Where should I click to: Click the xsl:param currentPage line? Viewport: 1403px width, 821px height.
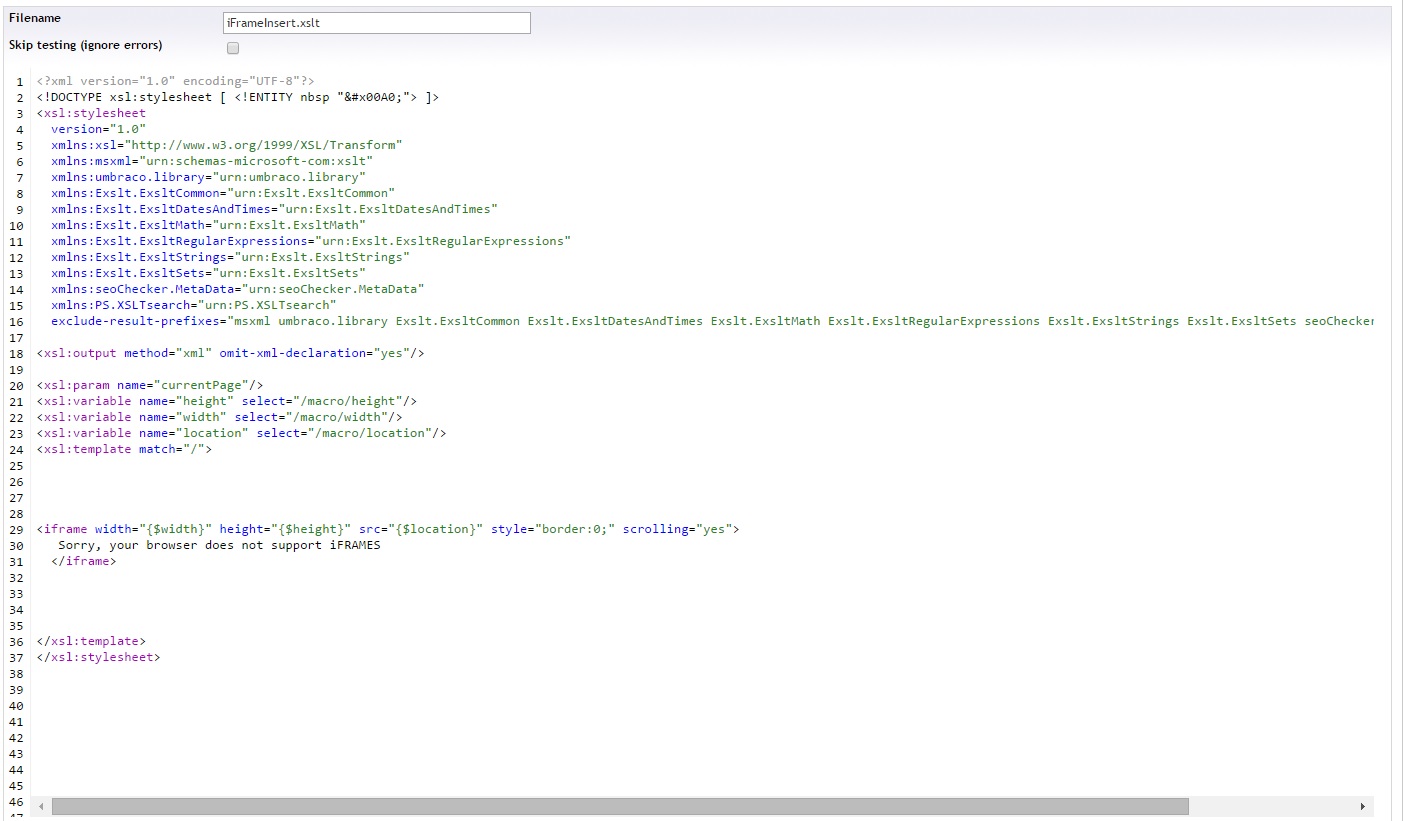pos(150,385)
